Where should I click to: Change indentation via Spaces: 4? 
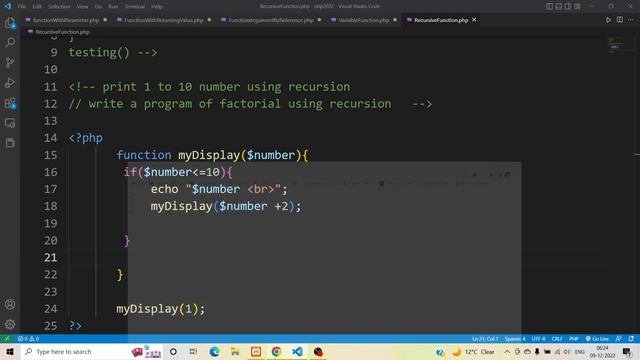(x=515, y=339)
